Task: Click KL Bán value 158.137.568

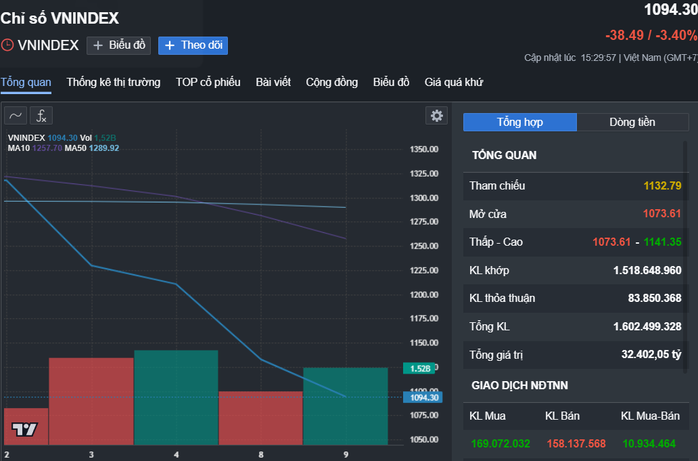Action: 576,444
